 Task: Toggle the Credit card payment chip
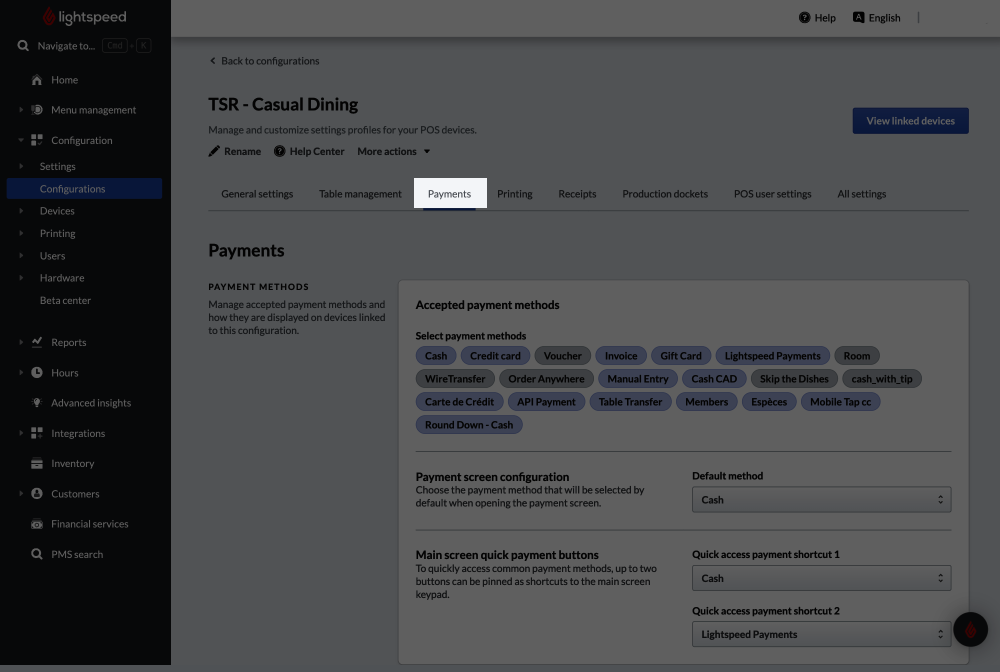[496, 356]
